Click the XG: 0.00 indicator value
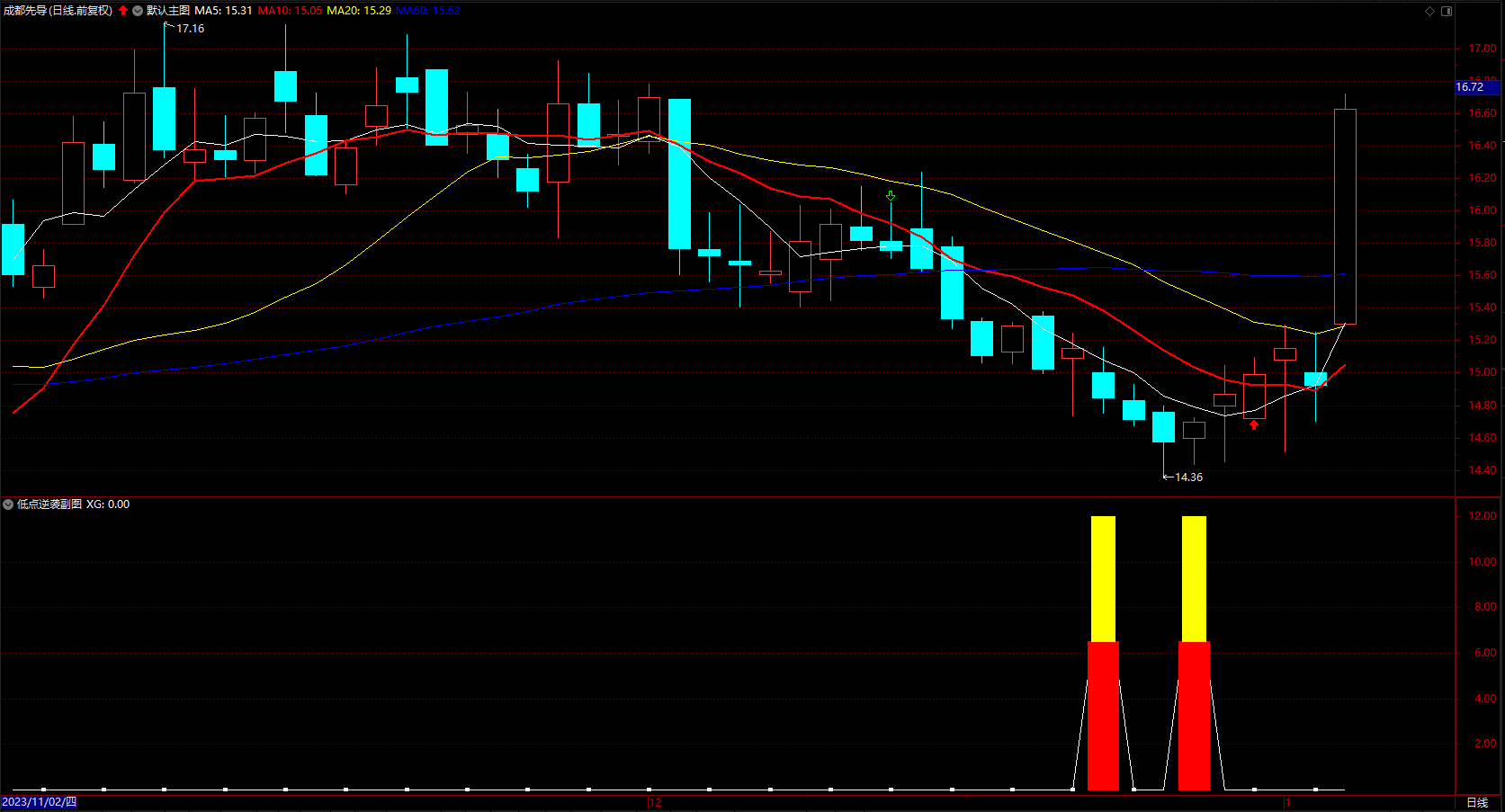The height and width of the screenshot is (812, 1505). 108,504
